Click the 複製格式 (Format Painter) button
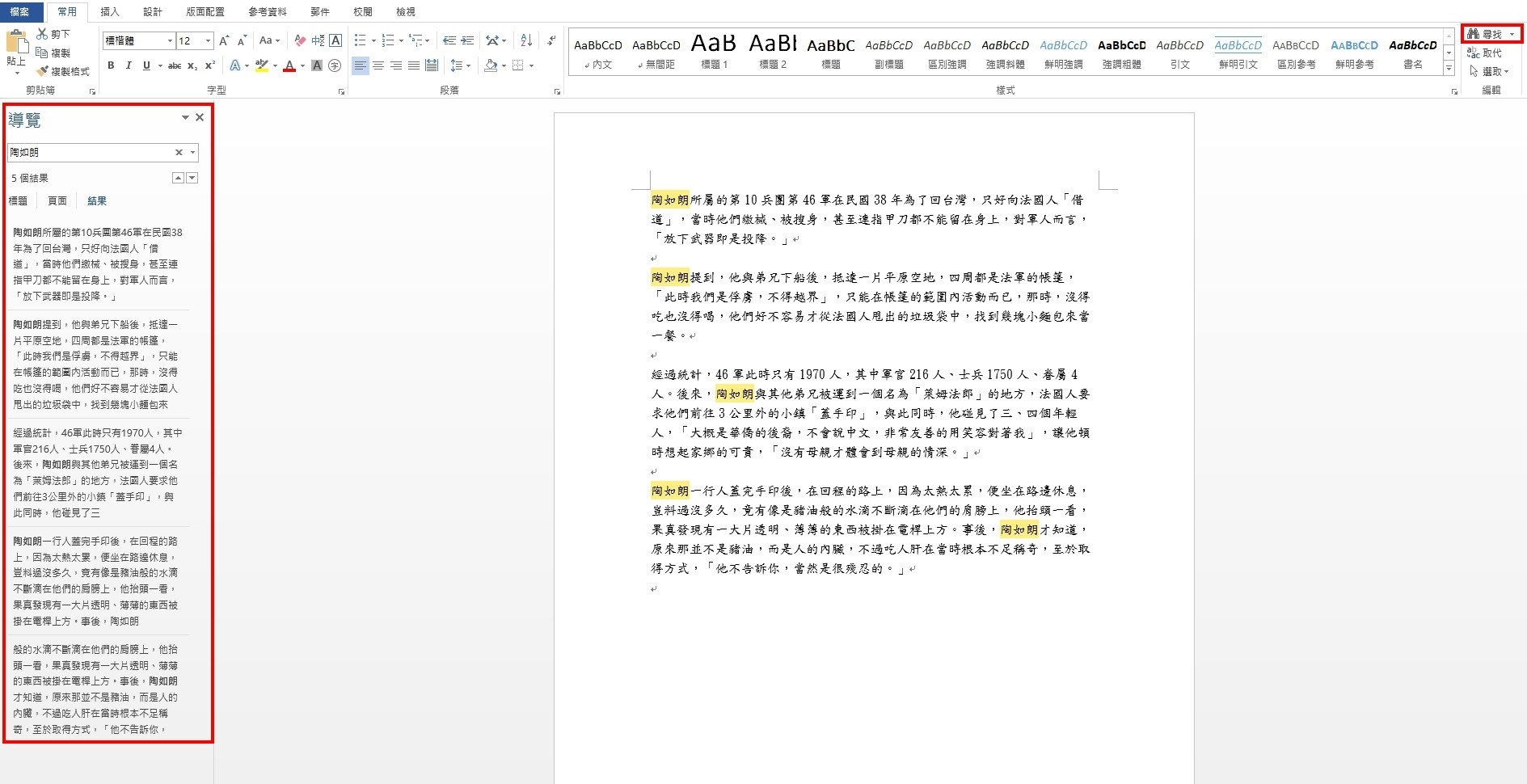Image resolution: width=1527 pixels, height=784 pixels. click(63, 71)
